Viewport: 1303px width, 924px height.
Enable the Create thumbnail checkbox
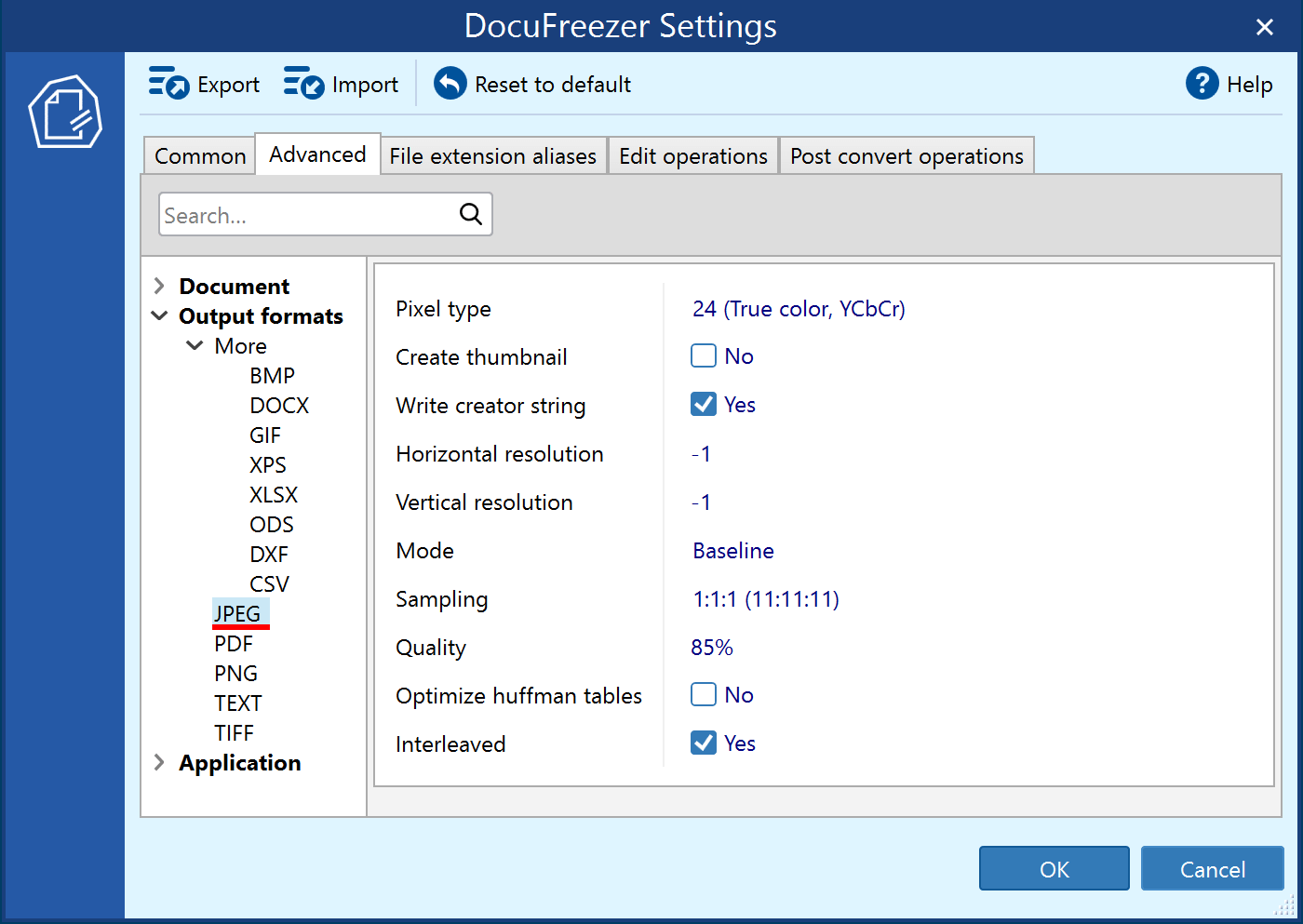click(x=704, y=355)
